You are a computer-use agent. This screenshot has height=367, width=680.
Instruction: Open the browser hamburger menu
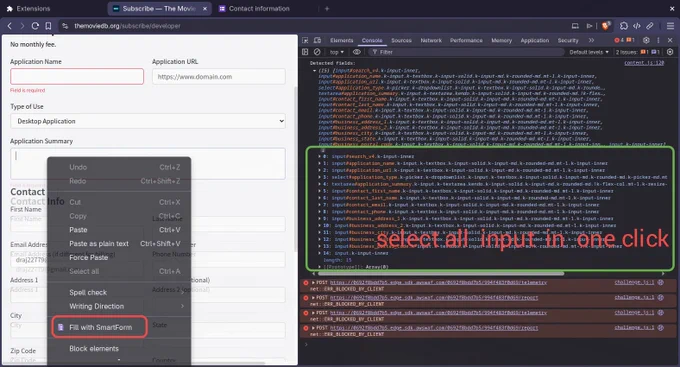click(670, 26)
